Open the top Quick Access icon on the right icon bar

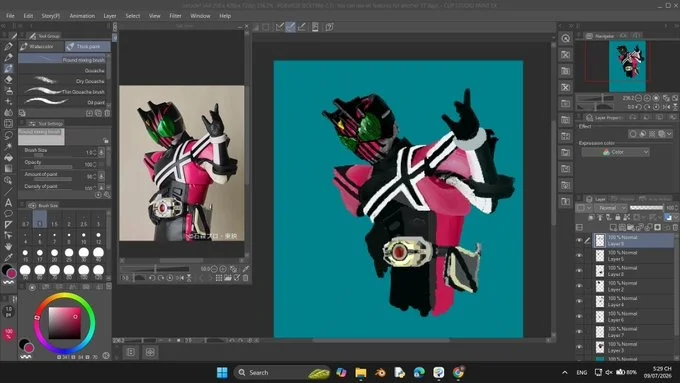tap(566, 38)
